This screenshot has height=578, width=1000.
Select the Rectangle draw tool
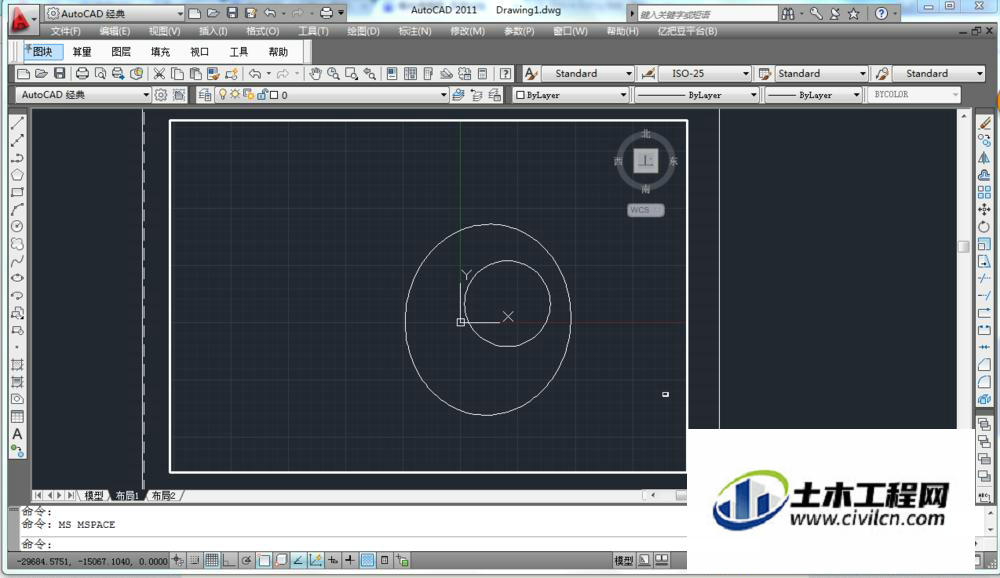click(x=17, y=192)
